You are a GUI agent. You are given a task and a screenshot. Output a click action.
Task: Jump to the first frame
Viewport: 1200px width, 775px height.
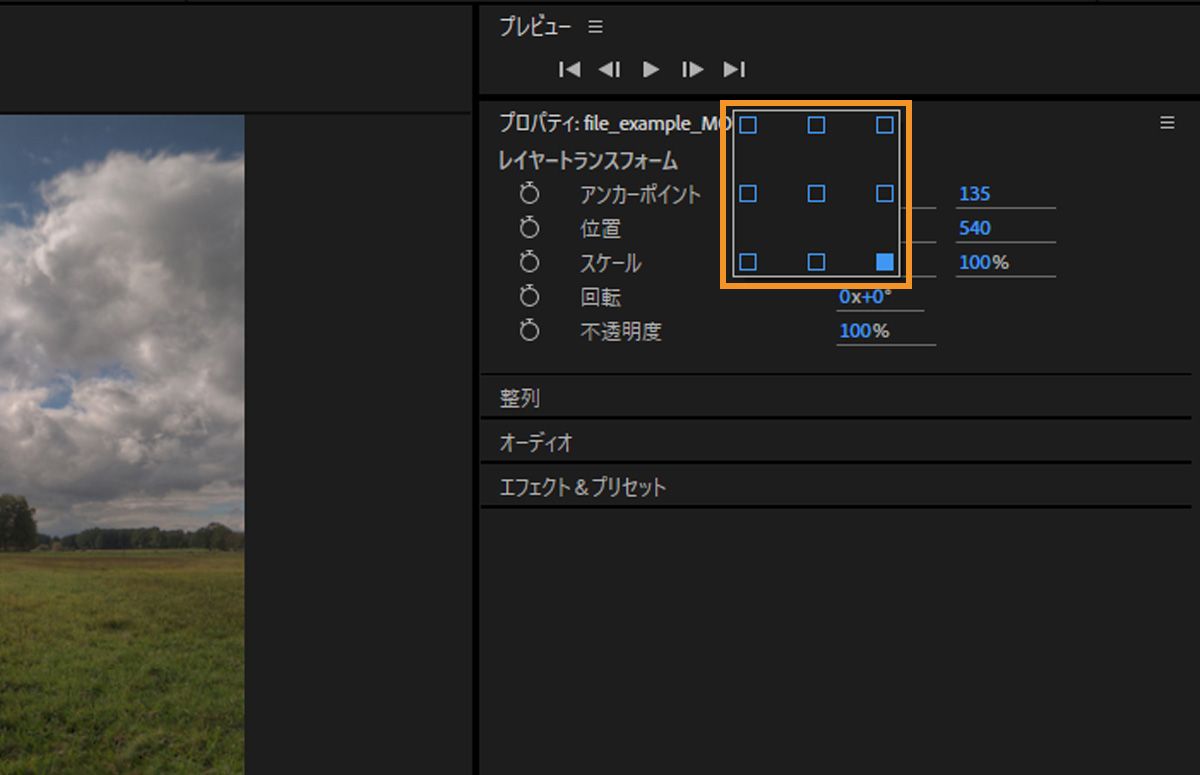(569, 69)
